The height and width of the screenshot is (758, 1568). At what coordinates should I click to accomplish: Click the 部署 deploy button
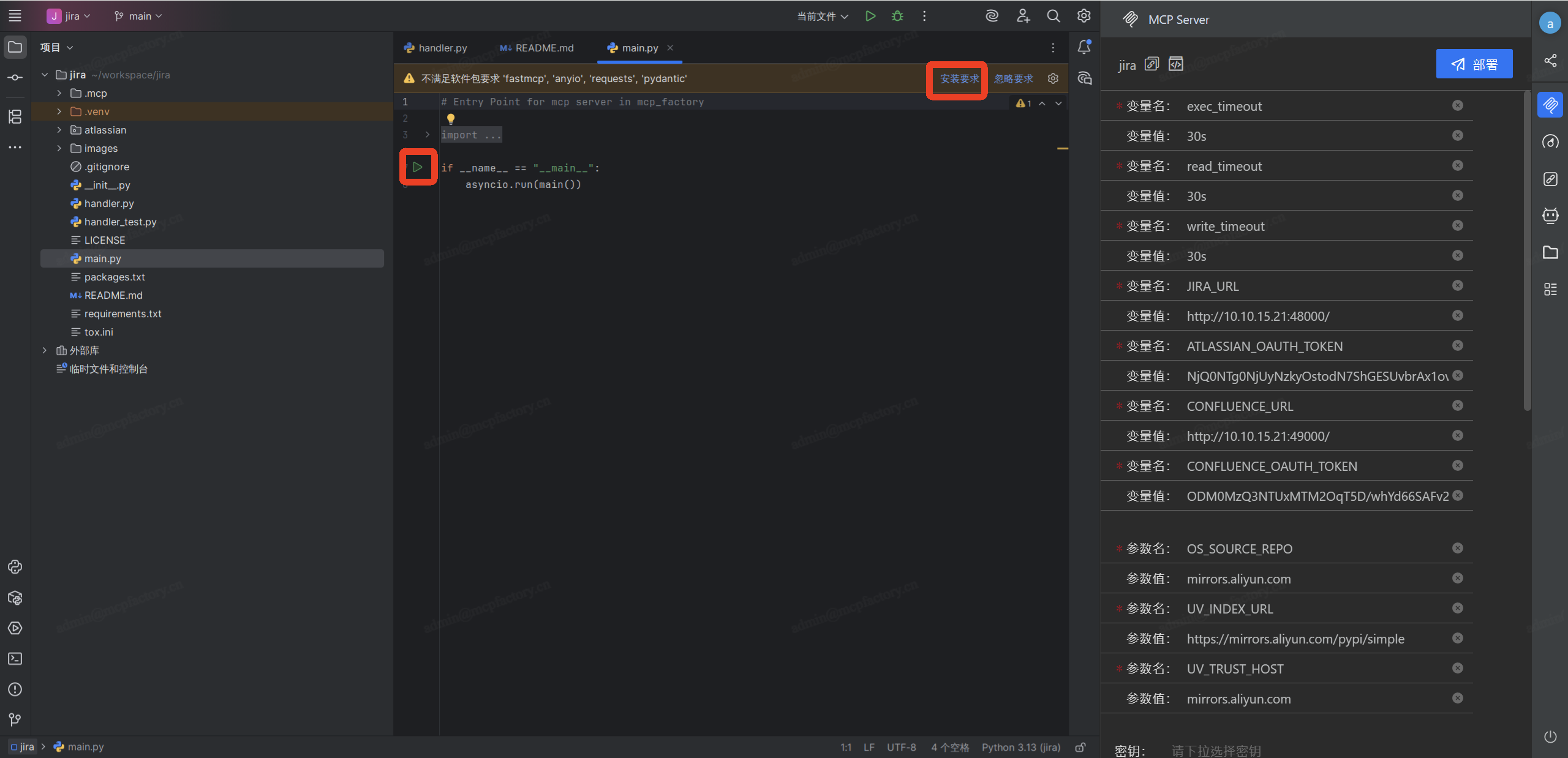click(1474, 64)
